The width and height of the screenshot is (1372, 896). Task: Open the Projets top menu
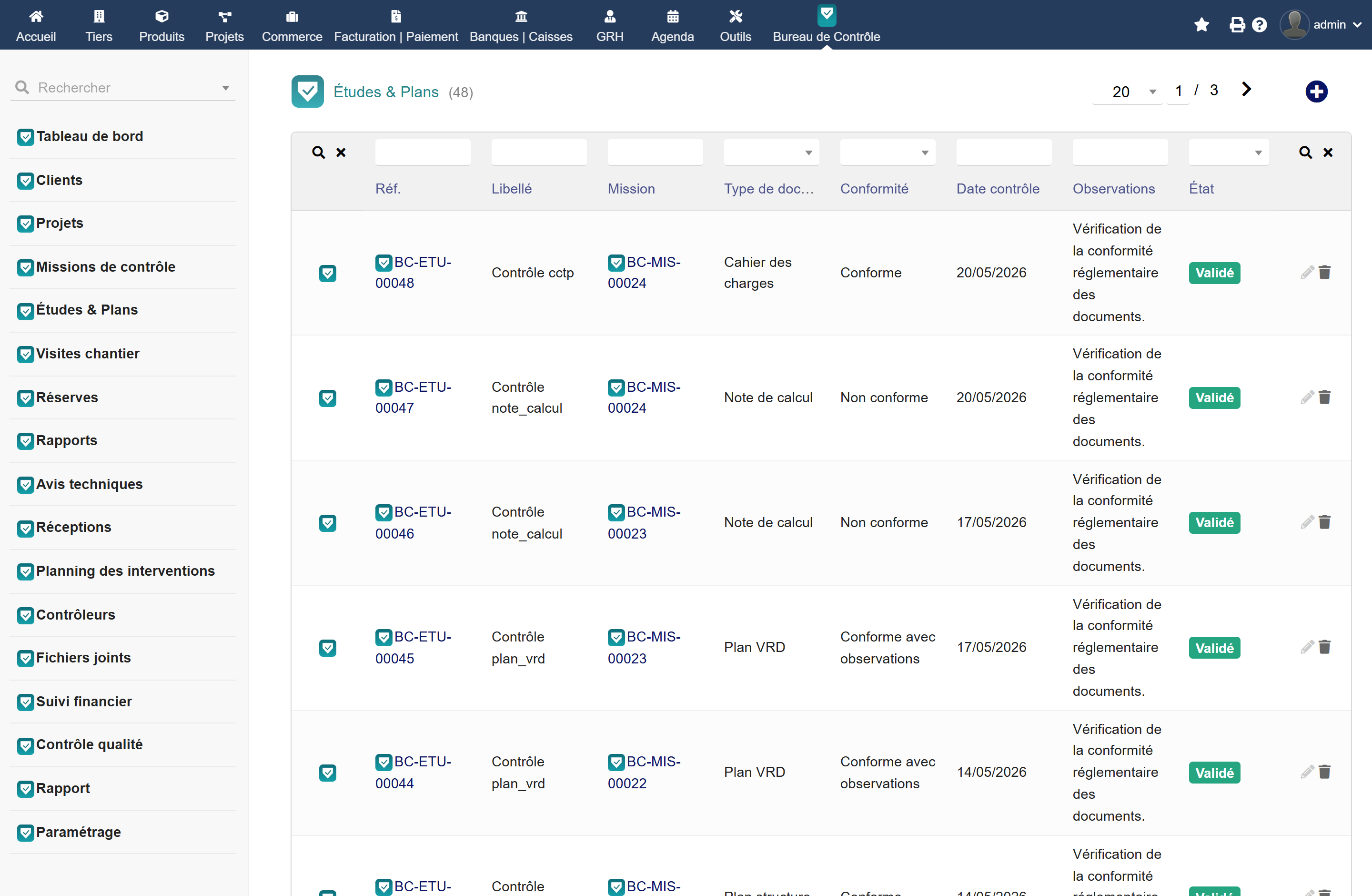tap(225, 26)
